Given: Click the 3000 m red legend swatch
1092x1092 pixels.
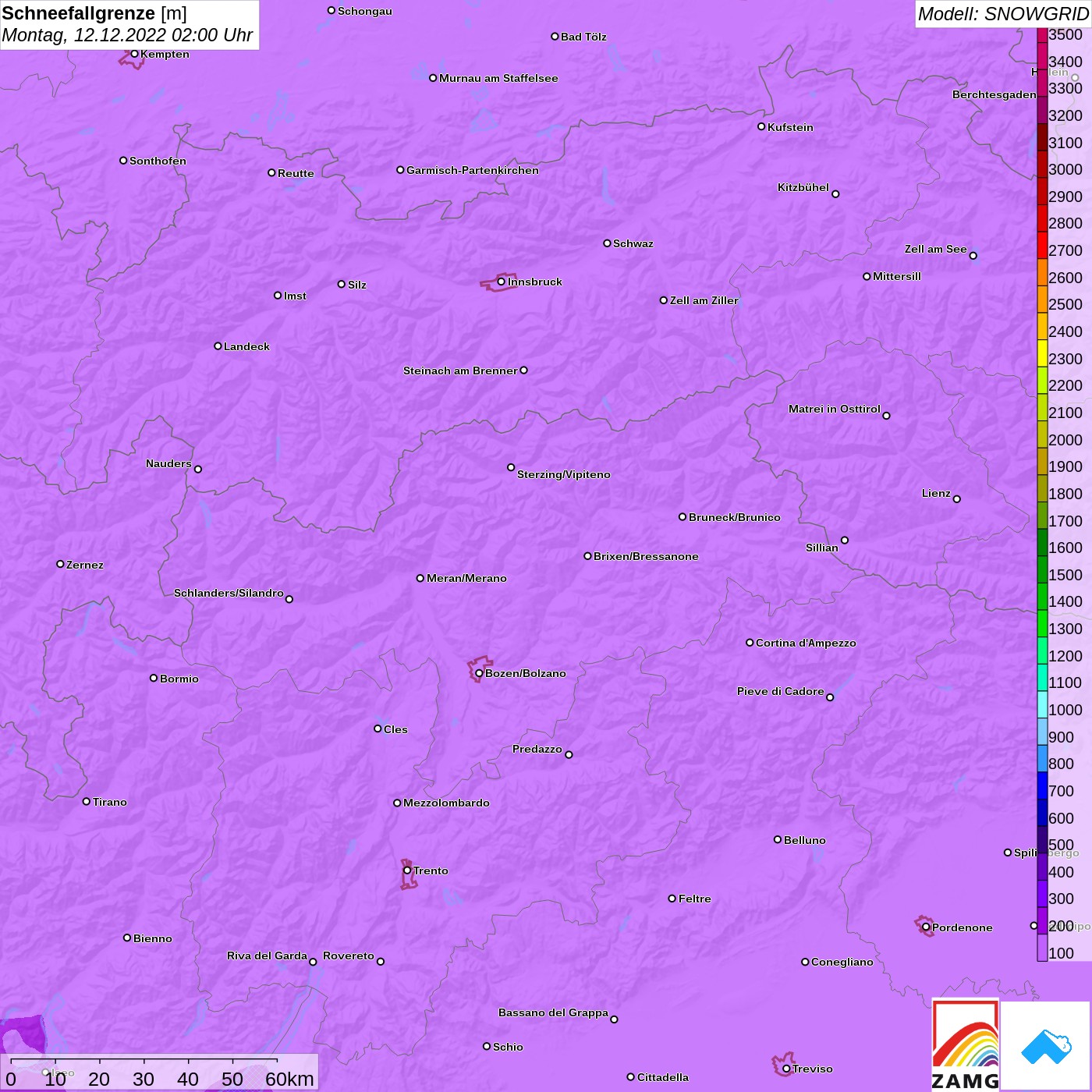Looking at the screenshot, I should (x=1042, y=165).
